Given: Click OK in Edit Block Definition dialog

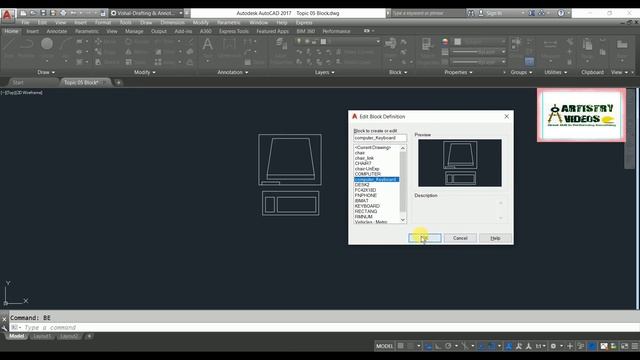Looking at the screenshot, I should pyautogui.click(x=425, y=238).
